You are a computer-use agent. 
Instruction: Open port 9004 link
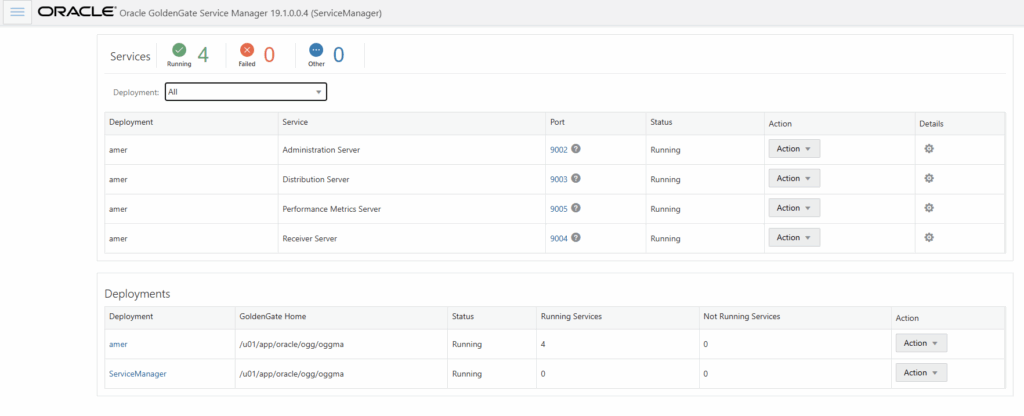pyautogui.click(x=559, y=238)
